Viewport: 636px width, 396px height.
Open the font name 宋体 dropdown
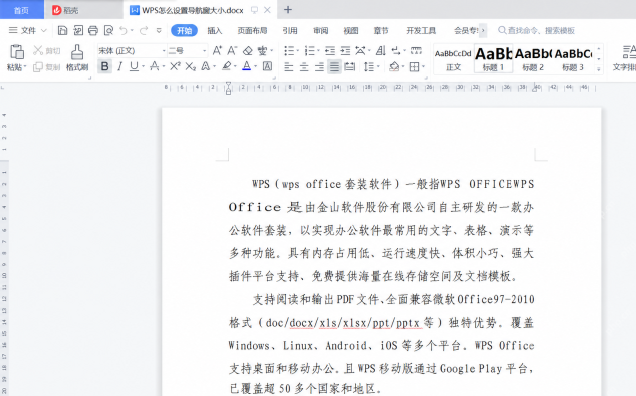[164, 51]
